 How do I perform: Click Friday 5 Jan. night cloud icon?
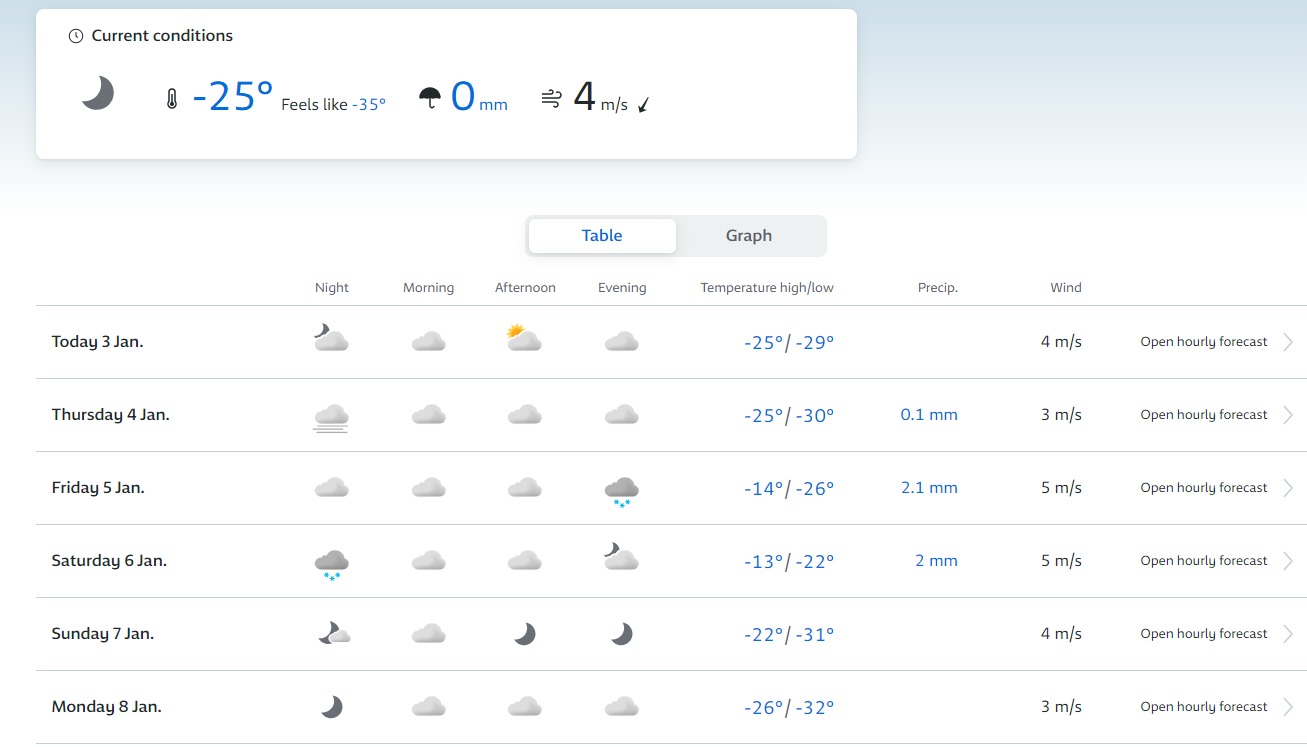pyautogui.click(x=330, y=488)
